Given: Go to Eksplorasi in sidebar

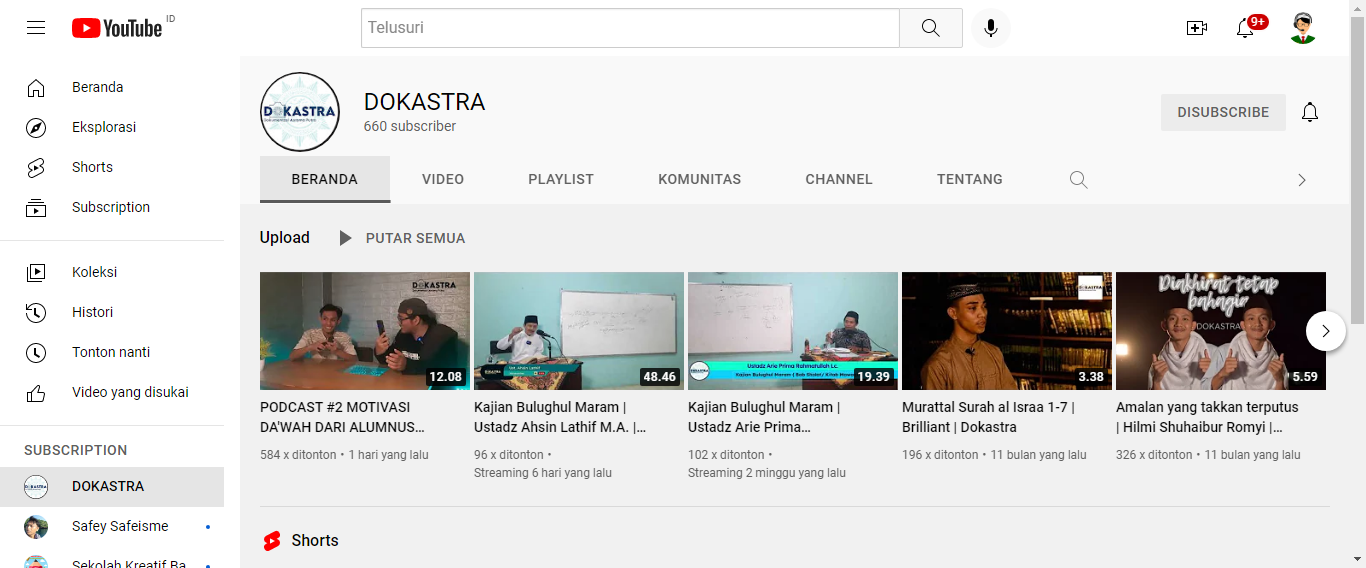Looking at the screenshot, I should pyautogui.click(x=104, y=127).
